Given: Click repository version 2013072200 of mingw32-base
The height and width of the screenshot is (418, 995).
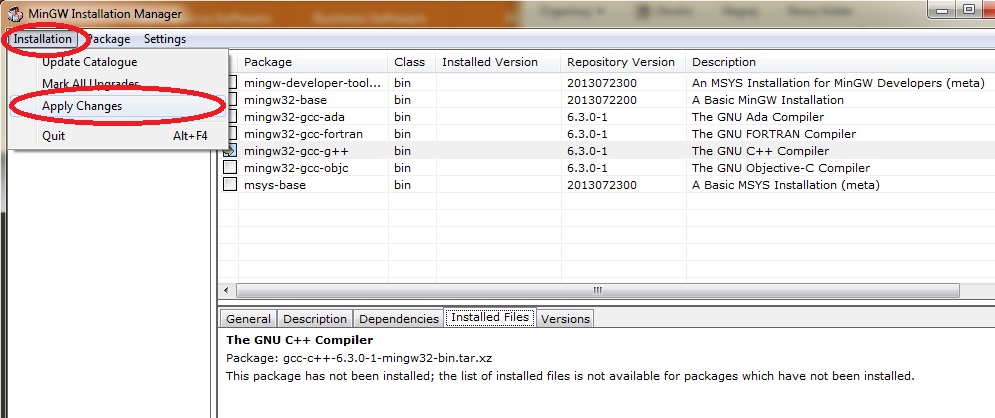Looking at the screenshot, I should [602, 100].
